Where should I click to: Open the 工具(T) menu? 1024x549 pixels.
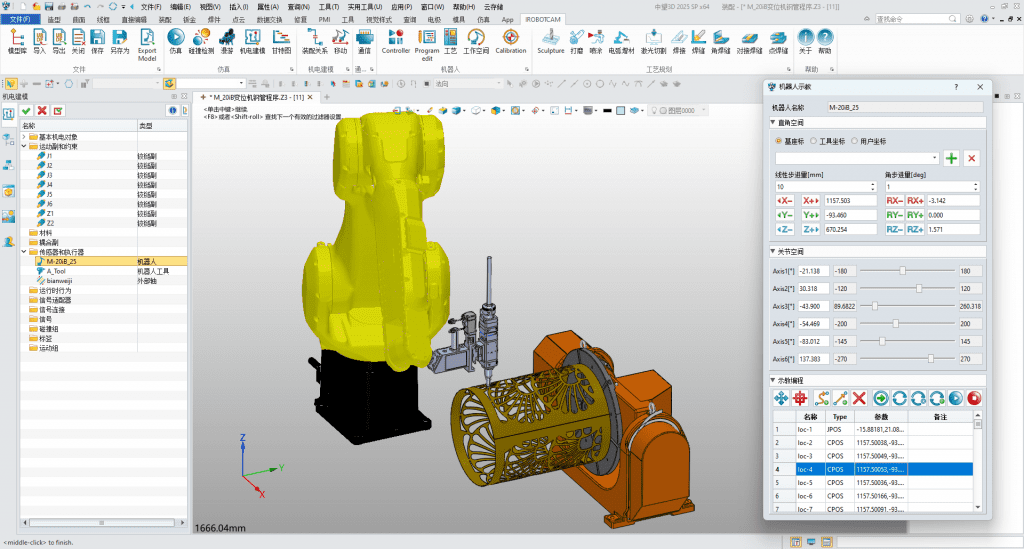329,6
